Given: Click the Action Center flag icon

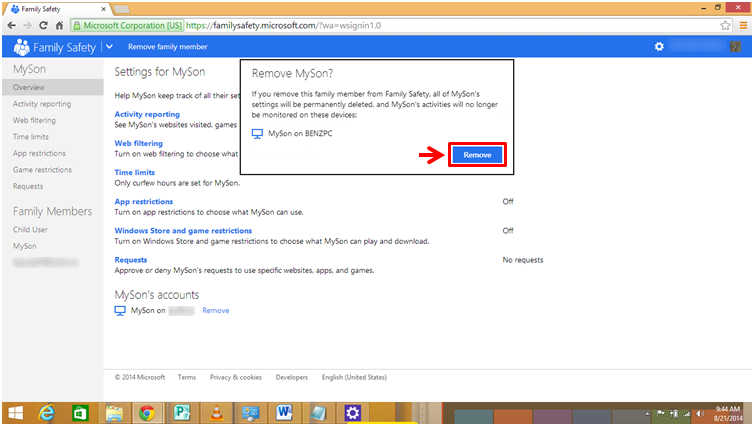Looking at the screenshot, I should (661, 413).
